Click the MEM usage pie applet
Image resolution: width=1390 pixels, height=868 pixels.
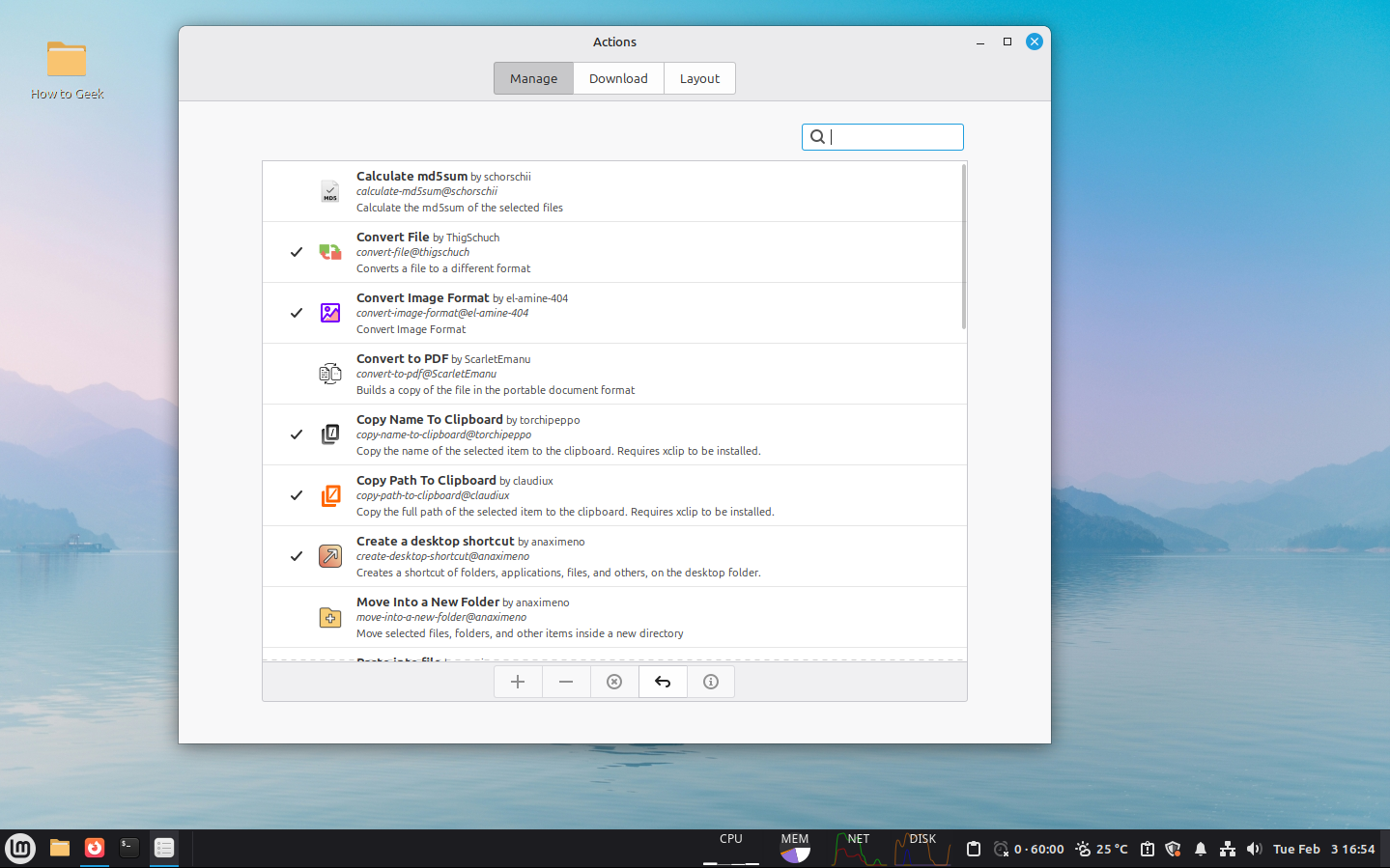[795, 849]
